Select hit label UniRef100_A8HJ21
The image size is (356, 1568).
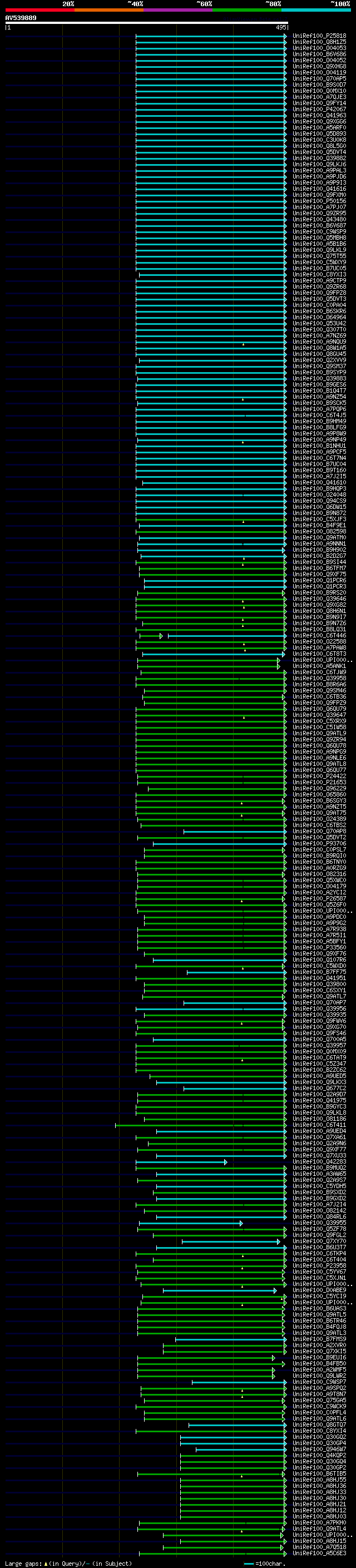coord(319,1503)
